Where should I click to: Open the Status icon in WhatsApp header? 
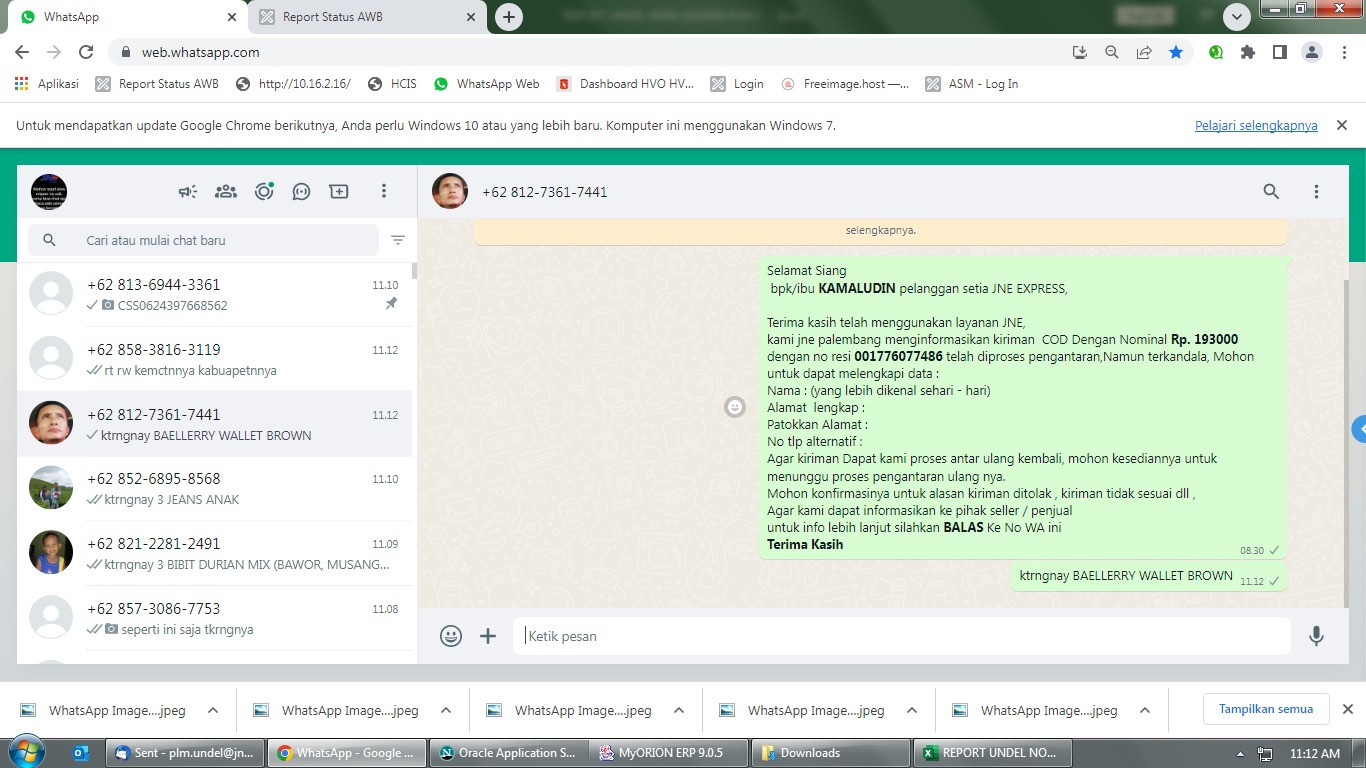pos(264,191)
